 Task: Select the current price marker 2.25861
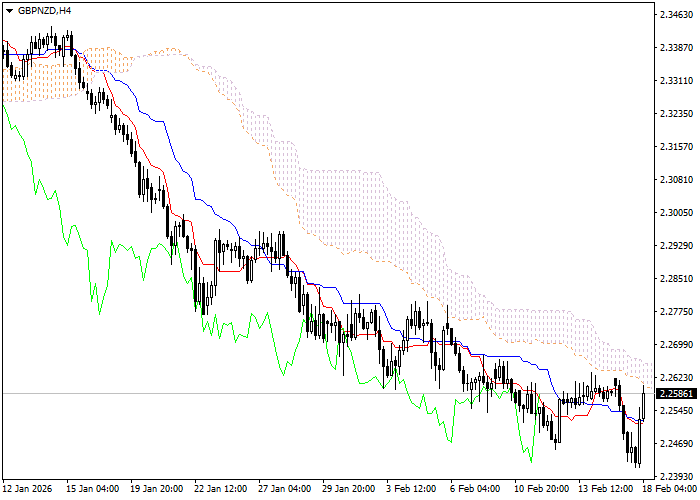(x=678, y=394)
